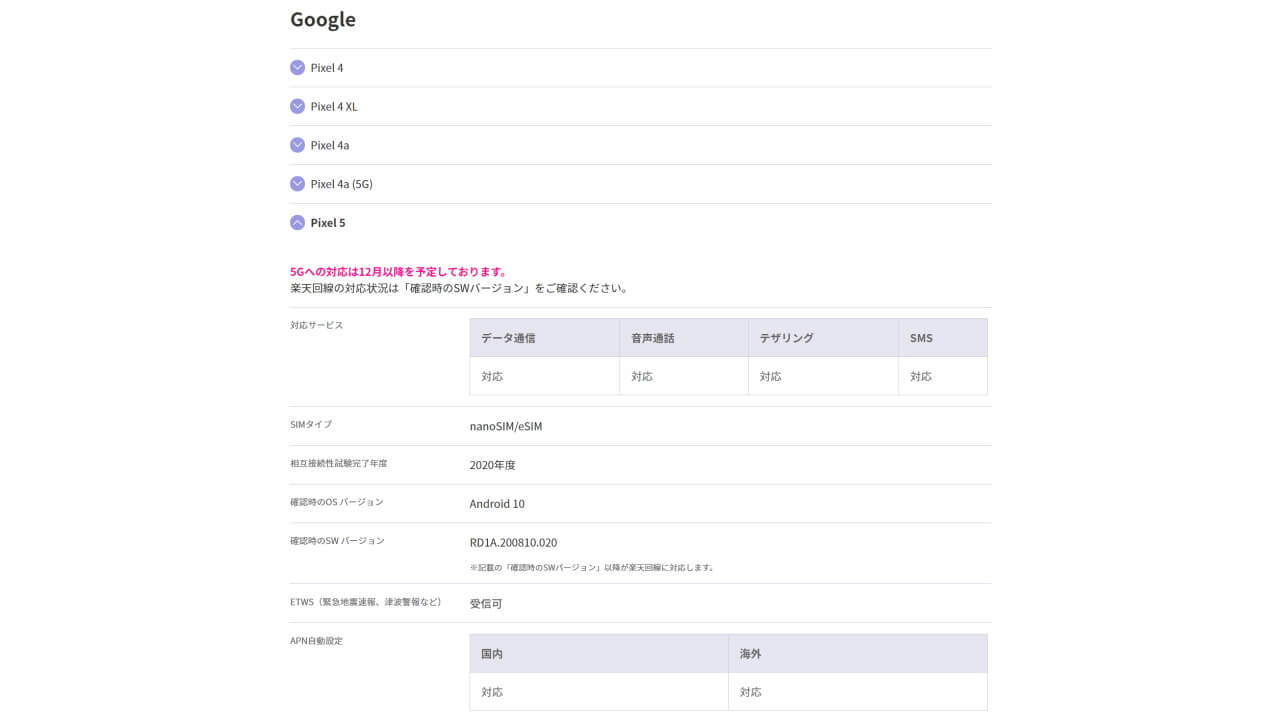This screenshot has width=1280, height=720.
Task: Click the RD1A.200810.020 software version text
Action: [x=513, y=543]
